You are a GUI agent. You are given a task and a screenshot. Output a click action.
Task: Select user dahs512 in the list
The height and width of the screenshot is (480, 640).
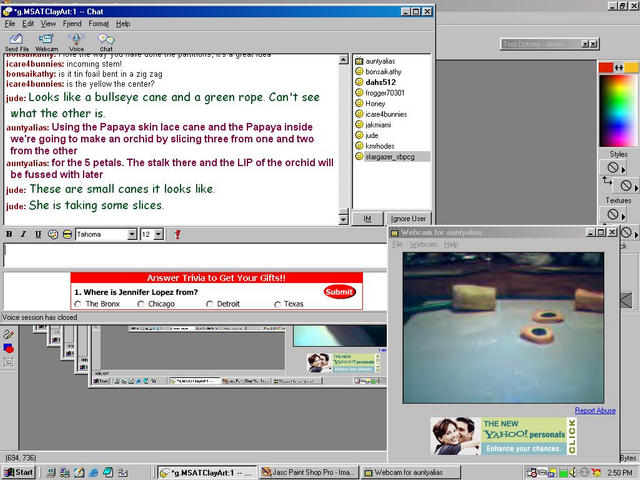pos(380,82)
